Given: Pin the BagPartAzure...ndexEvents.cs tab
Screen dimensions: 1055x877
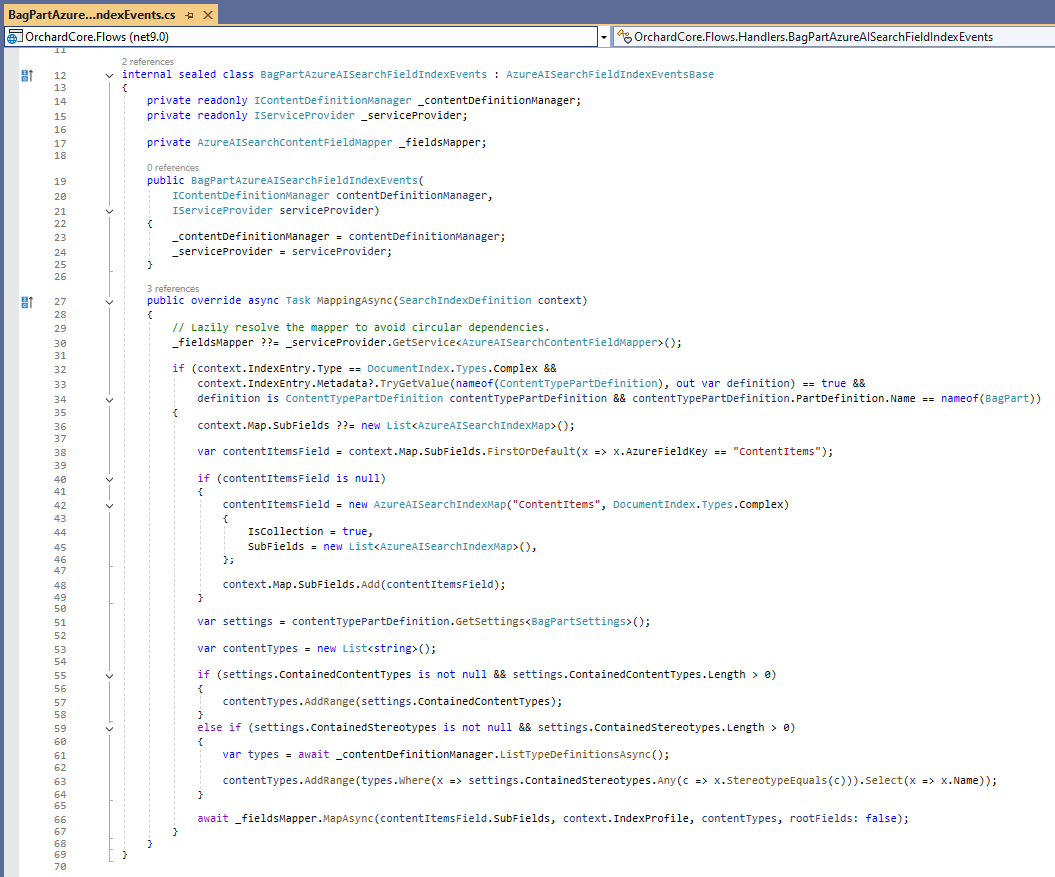Looking at the screenshot, I should pos(190,15).
